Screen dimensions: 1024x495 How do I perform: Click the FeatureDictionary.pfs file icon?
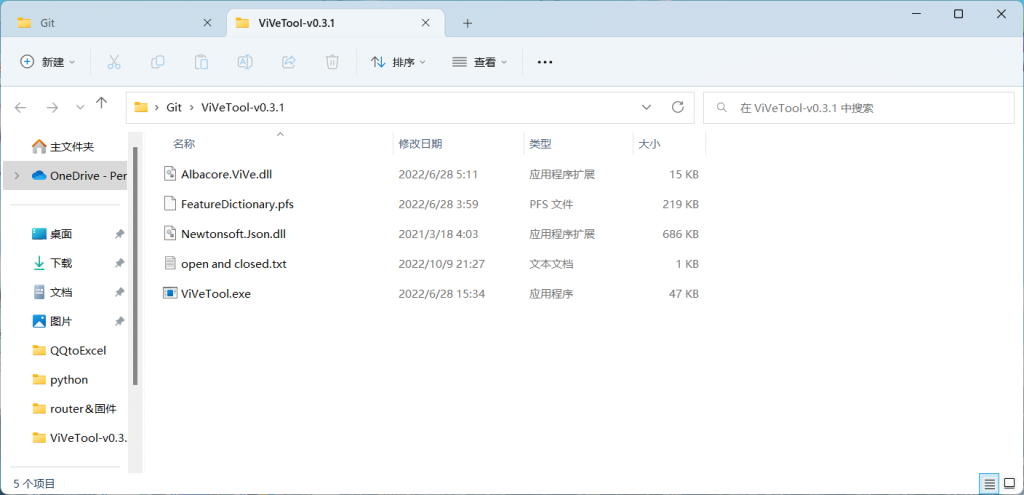170,204
